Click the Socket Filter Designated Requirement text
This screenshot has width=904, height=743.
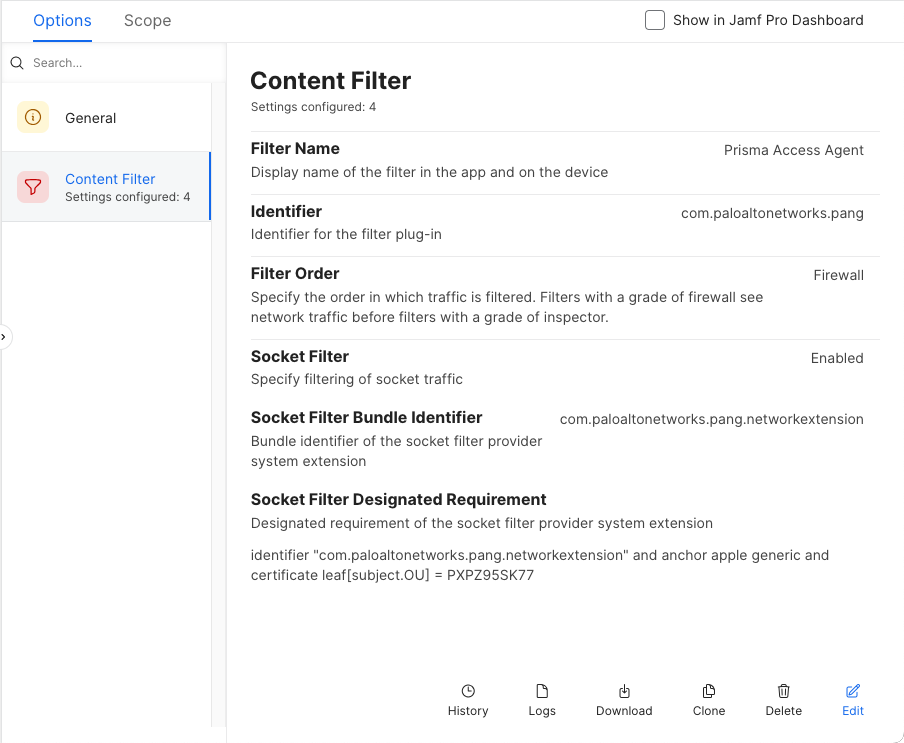540,565
